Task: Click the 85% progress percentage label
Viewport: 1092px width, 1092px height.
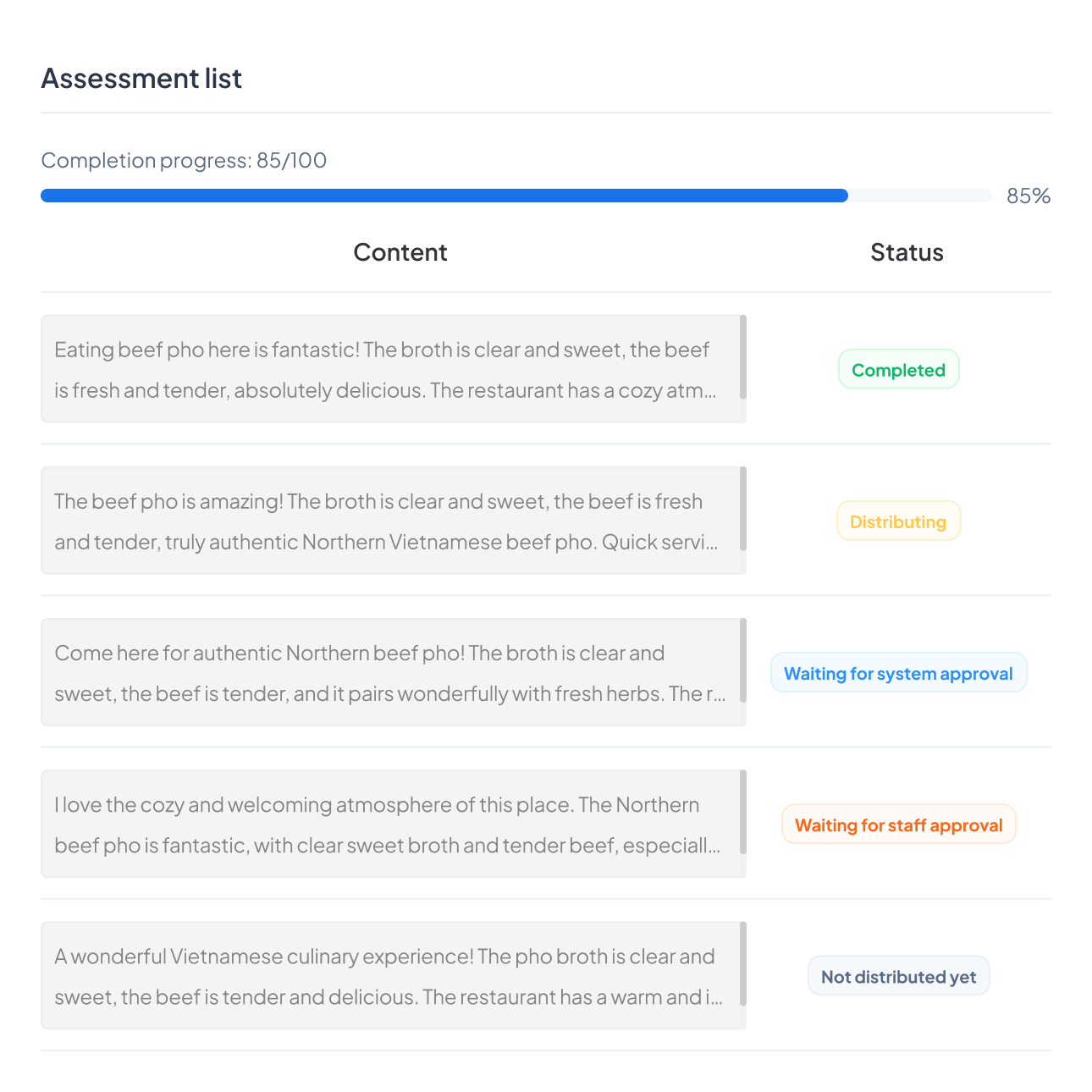Action: (1028, 196)
